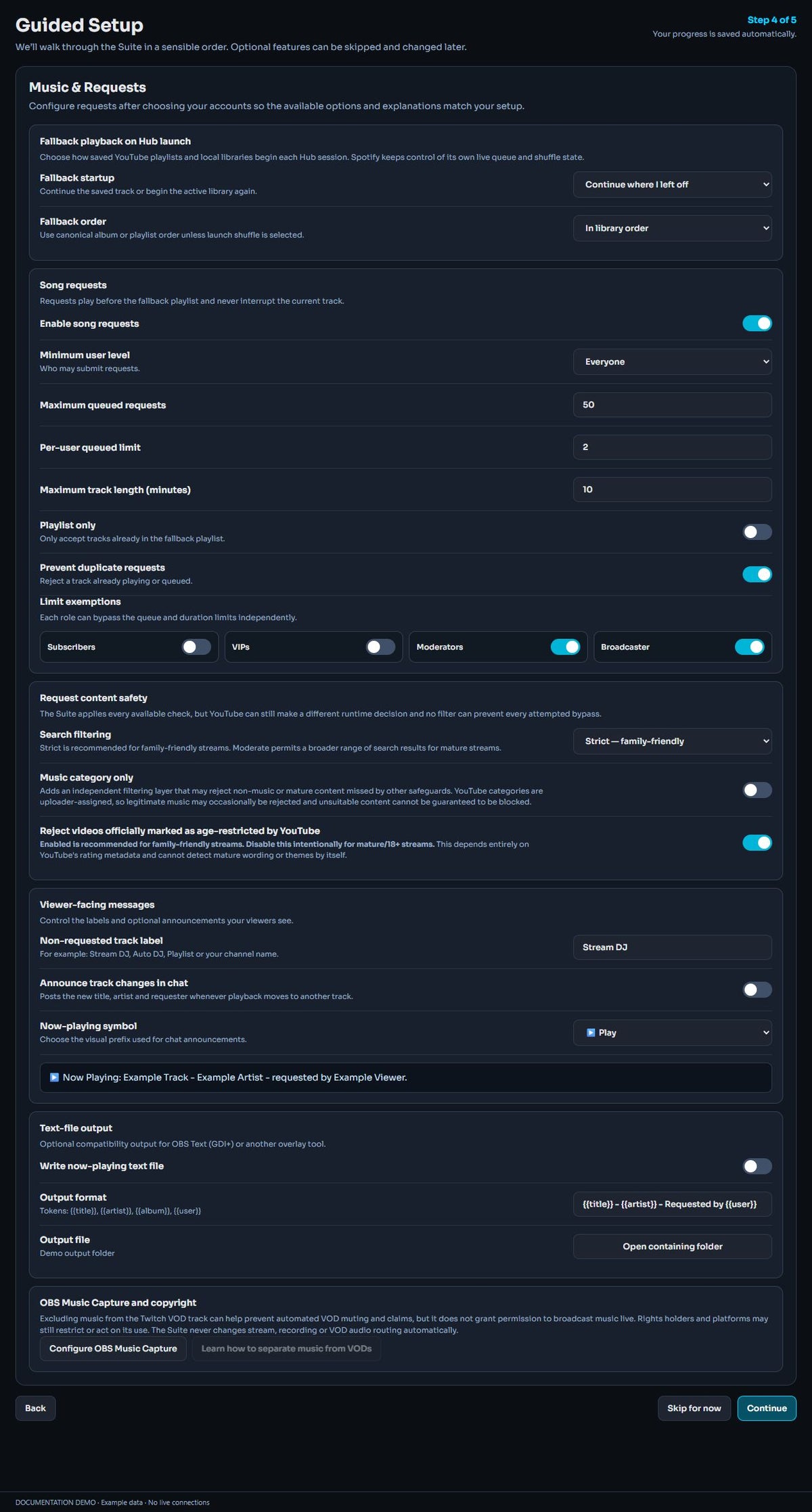The width and height of the screenshot is (812, 1512).
Task: Click the play icon in Now Playing preview
Action: [54, 1077]
